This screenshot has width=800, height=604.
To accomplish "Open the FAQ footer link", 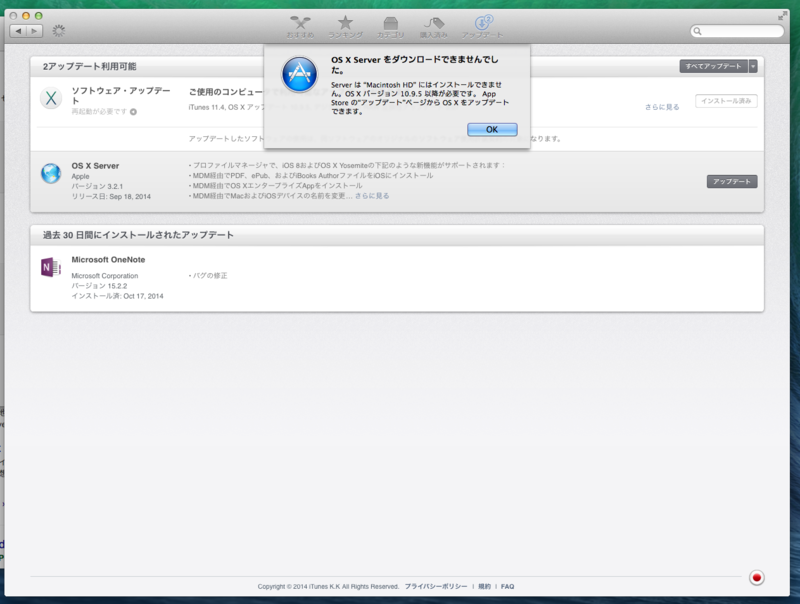I will (x=507, y=587).
